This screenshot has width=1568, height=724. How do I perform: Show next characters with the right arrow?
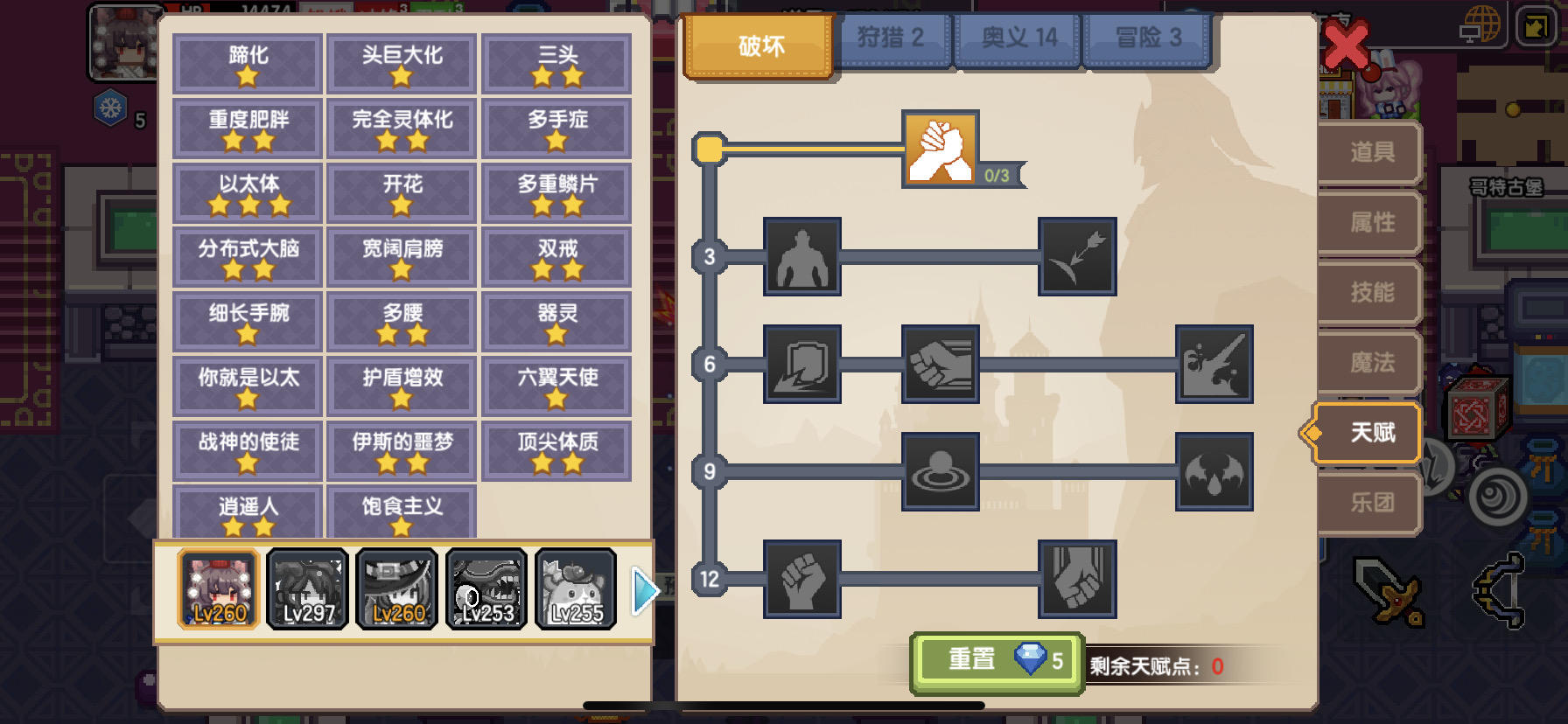point(644,591)
